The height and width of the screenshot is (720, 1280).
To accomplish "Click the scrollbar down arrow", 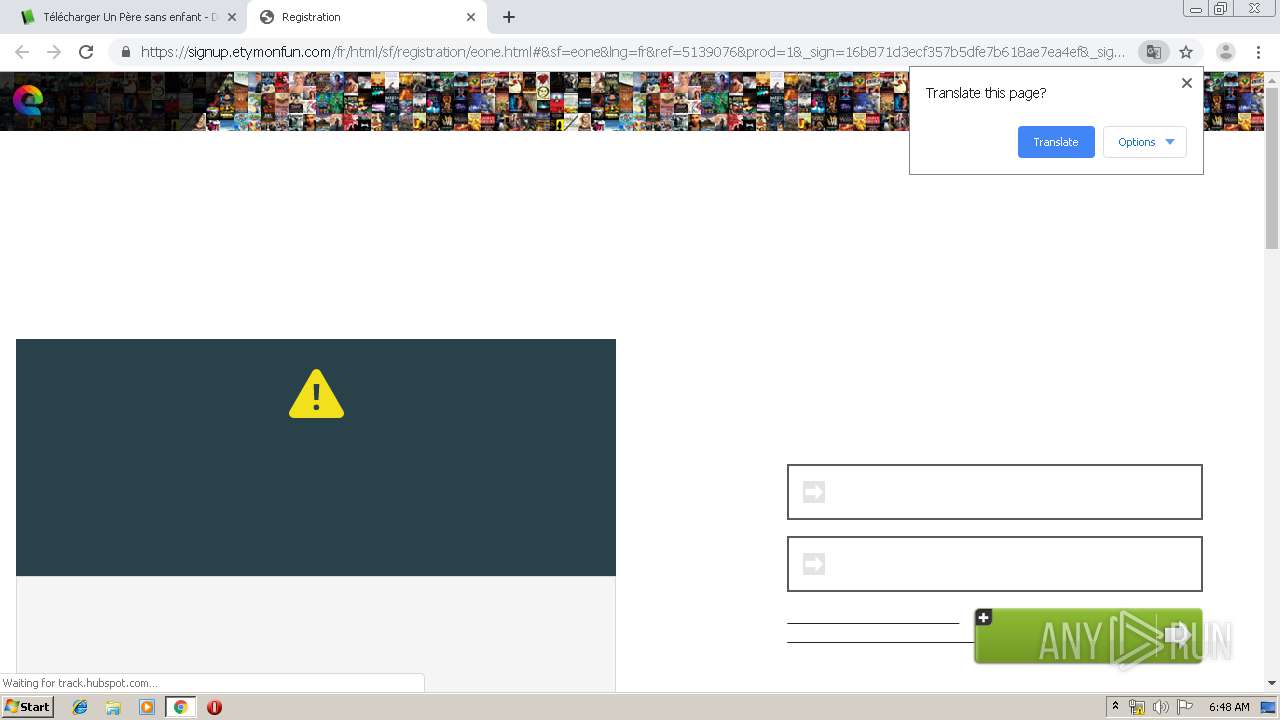I will coord(1272,683).
